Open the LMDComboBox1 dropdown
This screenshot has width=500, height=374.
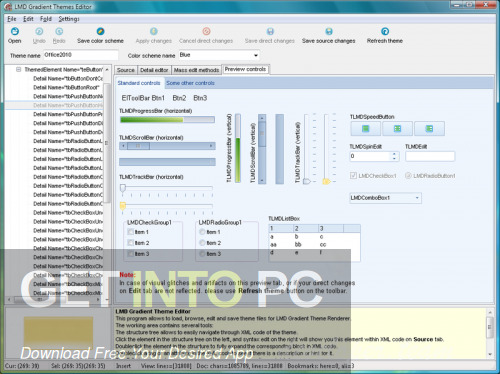coord(417,198)
